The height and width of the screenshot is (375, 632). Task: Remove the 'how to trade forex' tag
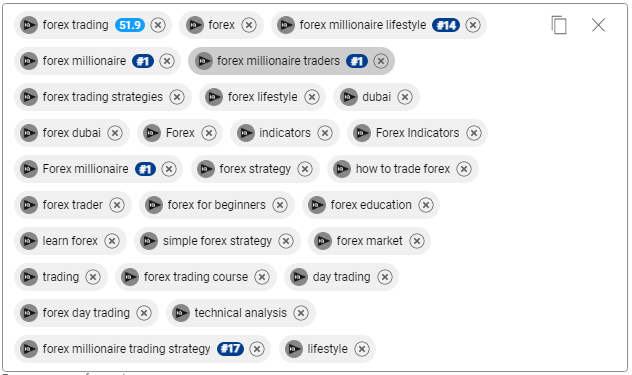coord(464,169)
